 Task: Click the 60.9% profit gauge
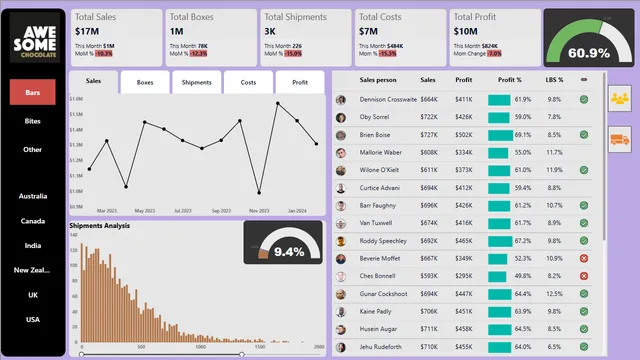tap(589, 38)
